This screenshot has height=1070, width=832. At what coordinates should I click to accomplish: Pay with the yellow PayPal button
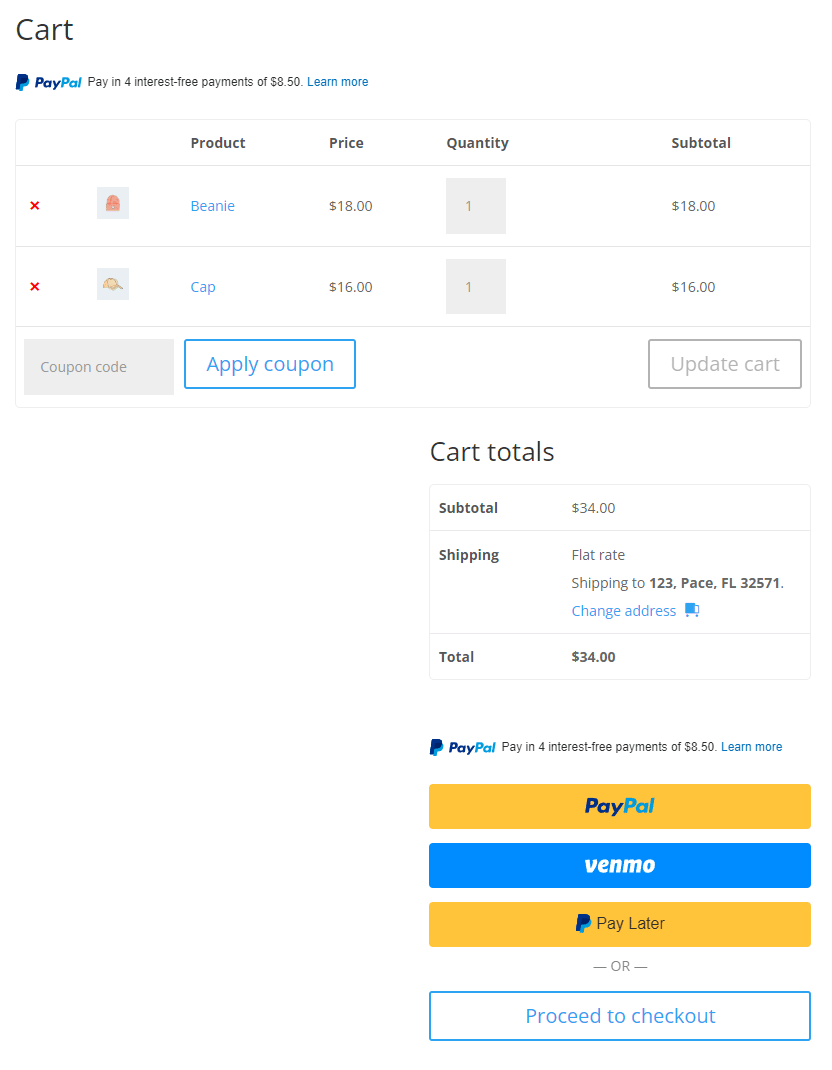click(x=620, y=807)
